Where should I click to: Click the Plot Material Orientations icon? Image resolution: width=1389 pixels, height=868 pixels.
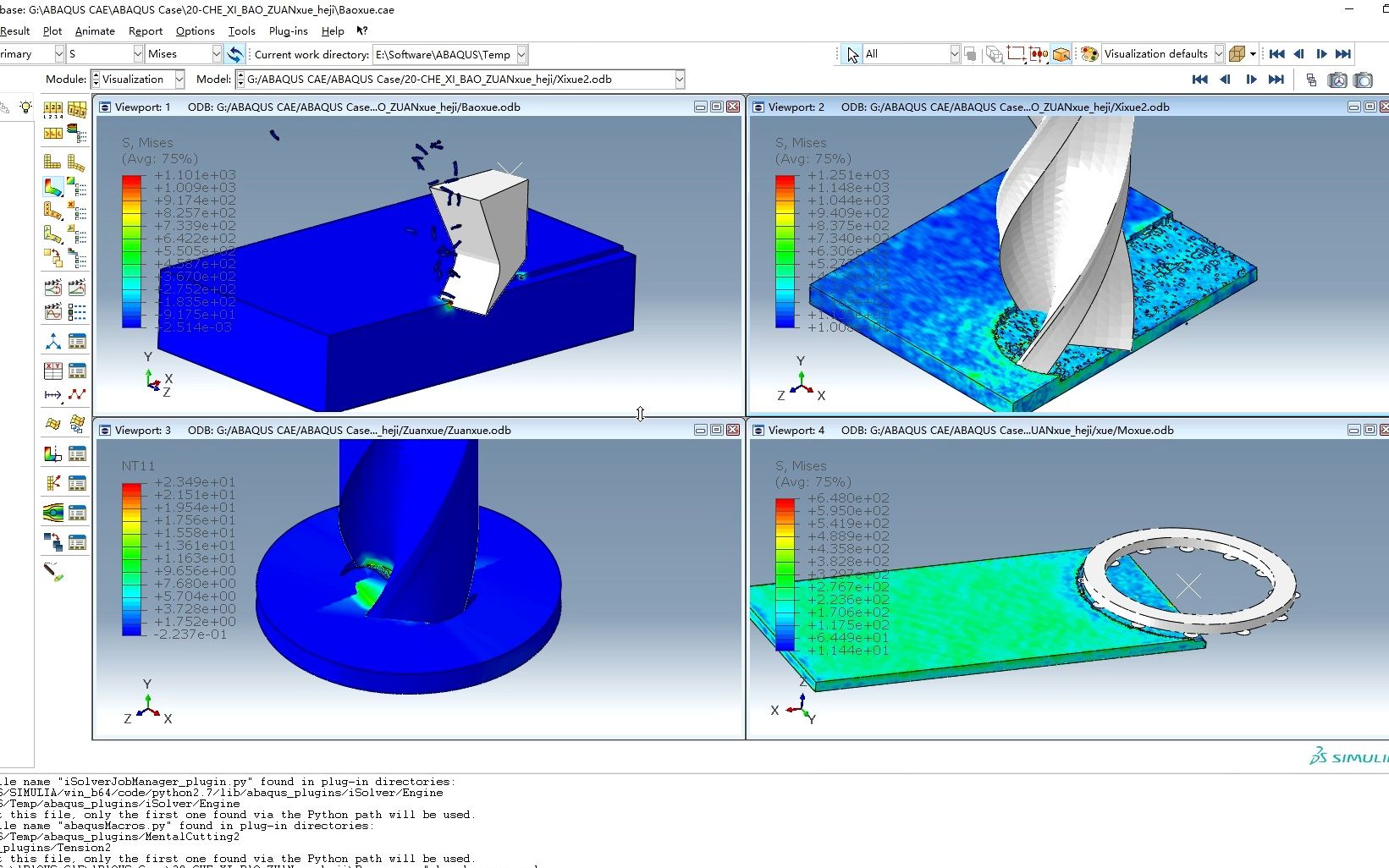[52, 233]
